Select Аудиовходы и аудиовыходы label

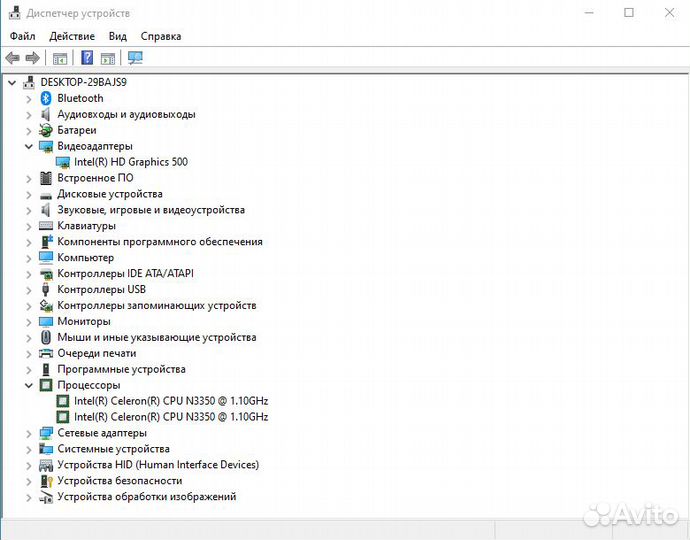pos(126,114)
